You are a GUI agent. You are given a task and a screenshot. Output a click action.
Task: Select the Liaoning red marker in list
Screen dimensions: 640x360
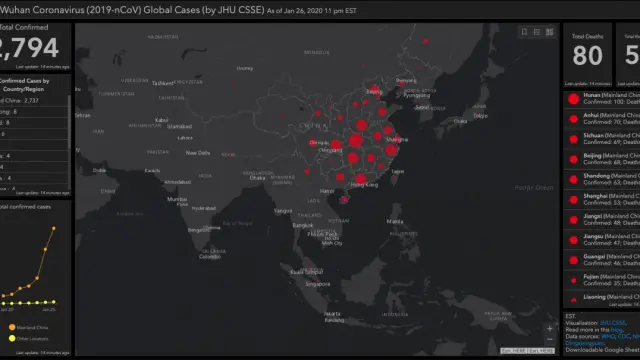573,300
